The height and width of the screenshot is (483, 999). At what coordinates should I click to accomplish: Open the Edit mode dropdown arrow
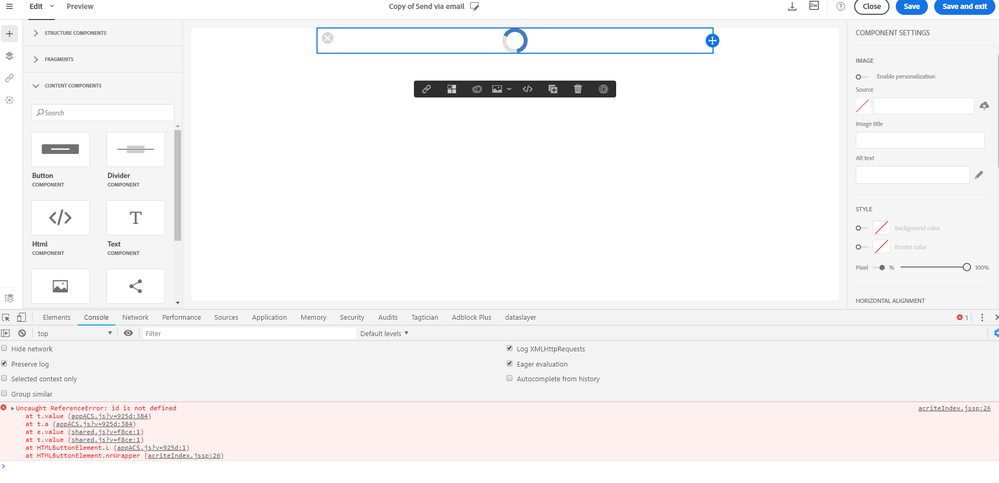point(52,6)
